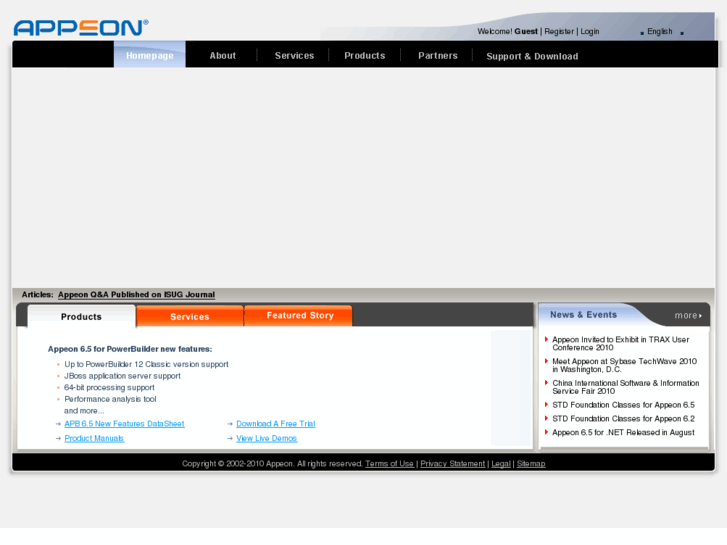Open the Homepage menu item

click(x=150, y=55)
